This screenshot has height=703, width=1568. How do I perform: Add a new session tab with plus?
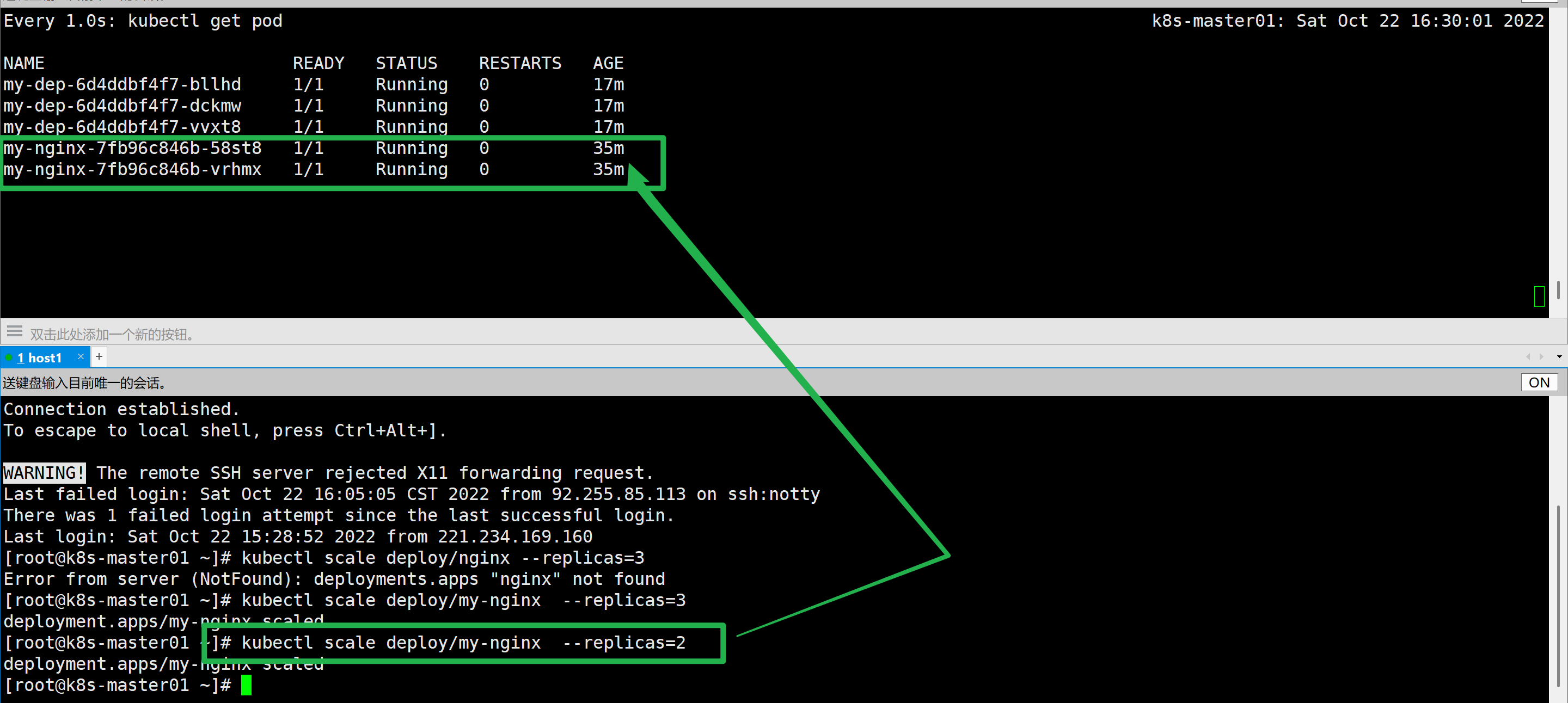pyautogui.click(x=99, y=357)
